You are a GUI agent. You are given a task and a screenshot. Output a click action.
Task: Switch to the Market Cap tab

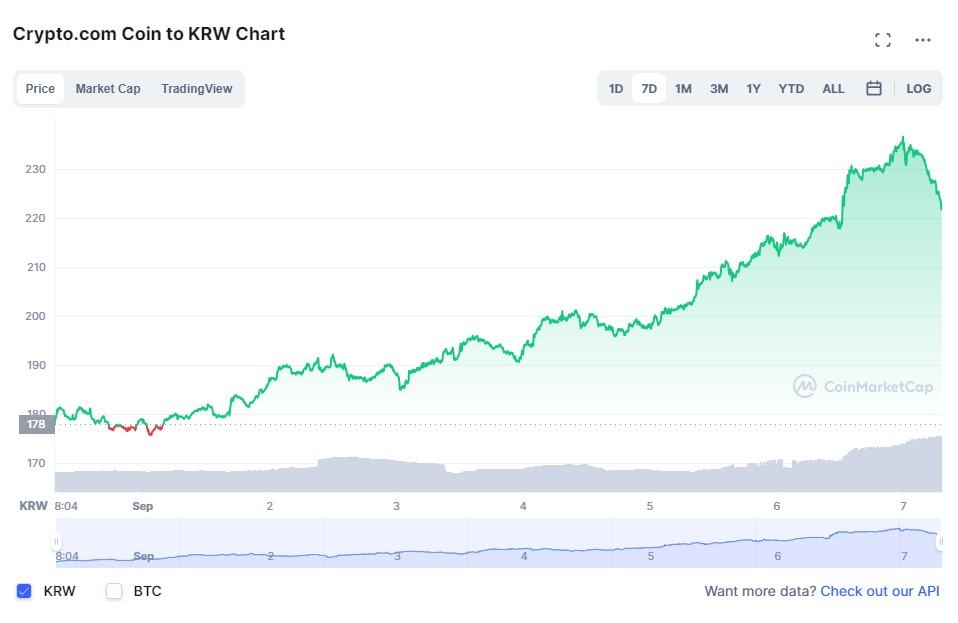click(108, 89)
